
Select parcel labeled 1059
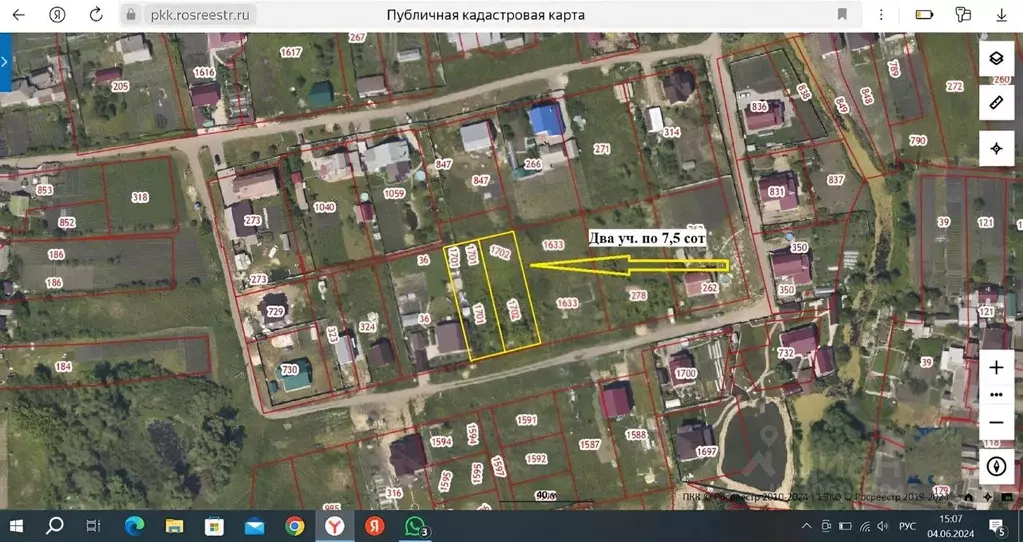(394, 193)
